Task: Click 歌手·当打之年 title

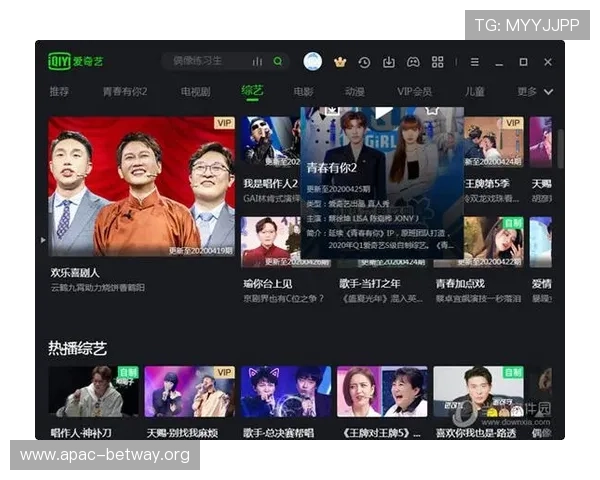Action: pos(370,284)
